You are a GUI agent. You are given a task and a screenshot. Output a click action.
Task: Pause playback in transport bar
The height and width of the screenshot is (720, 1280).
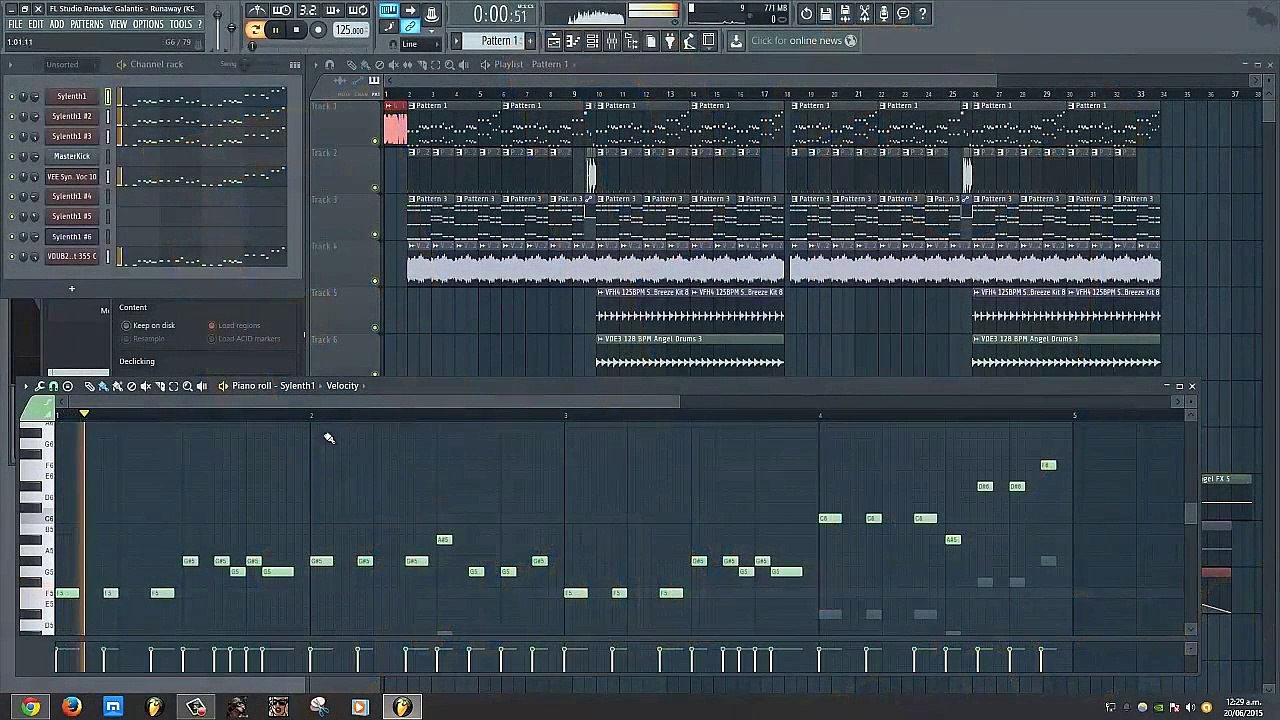pos(275,30)
